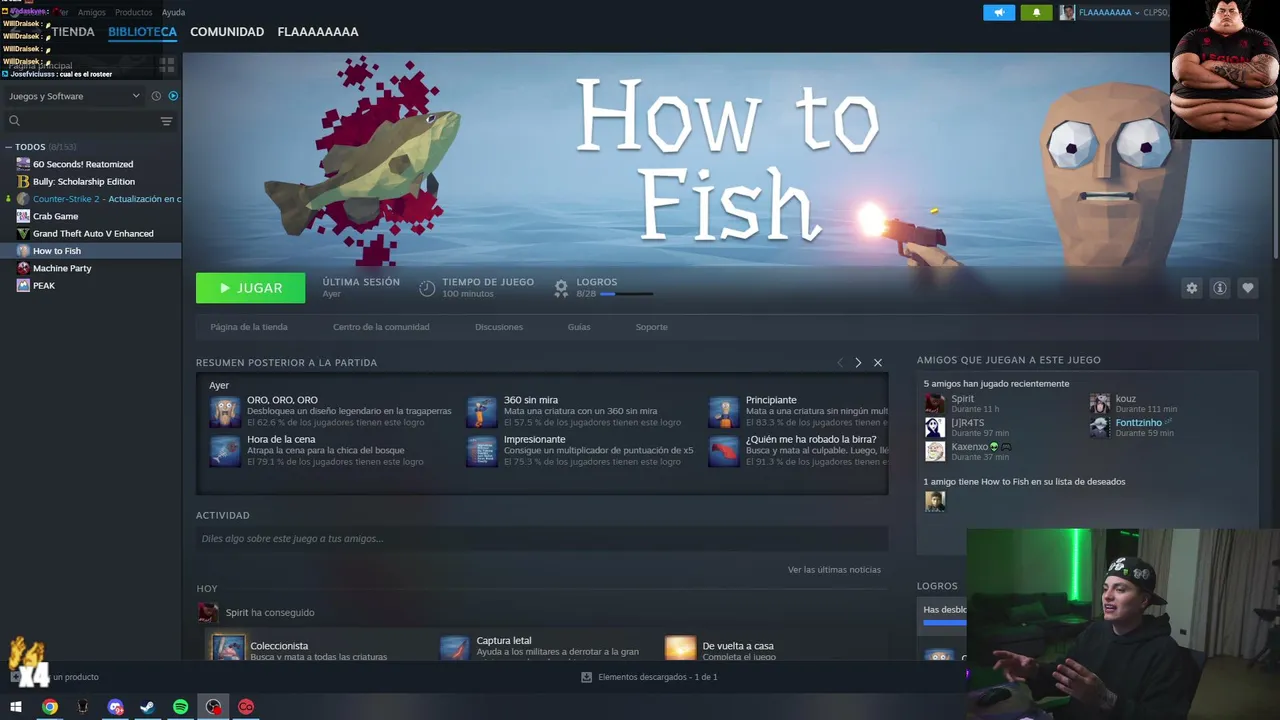This screenshot has width=1280, height=720.
Task: Toggle sort by recent clock icon
Action: tap(156, 96)
